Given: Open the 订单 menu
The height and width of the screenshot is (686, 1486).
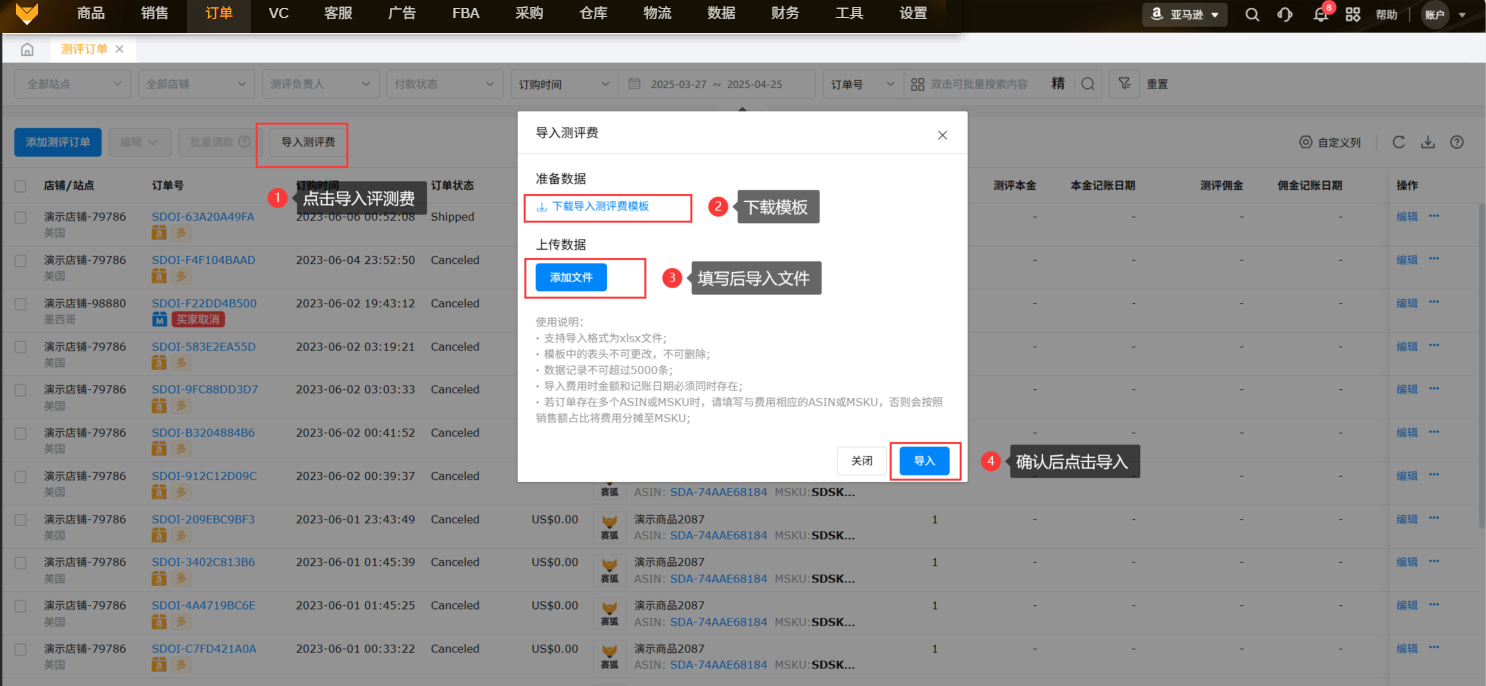Looking at the screenshot, I should tap(219, 14).
